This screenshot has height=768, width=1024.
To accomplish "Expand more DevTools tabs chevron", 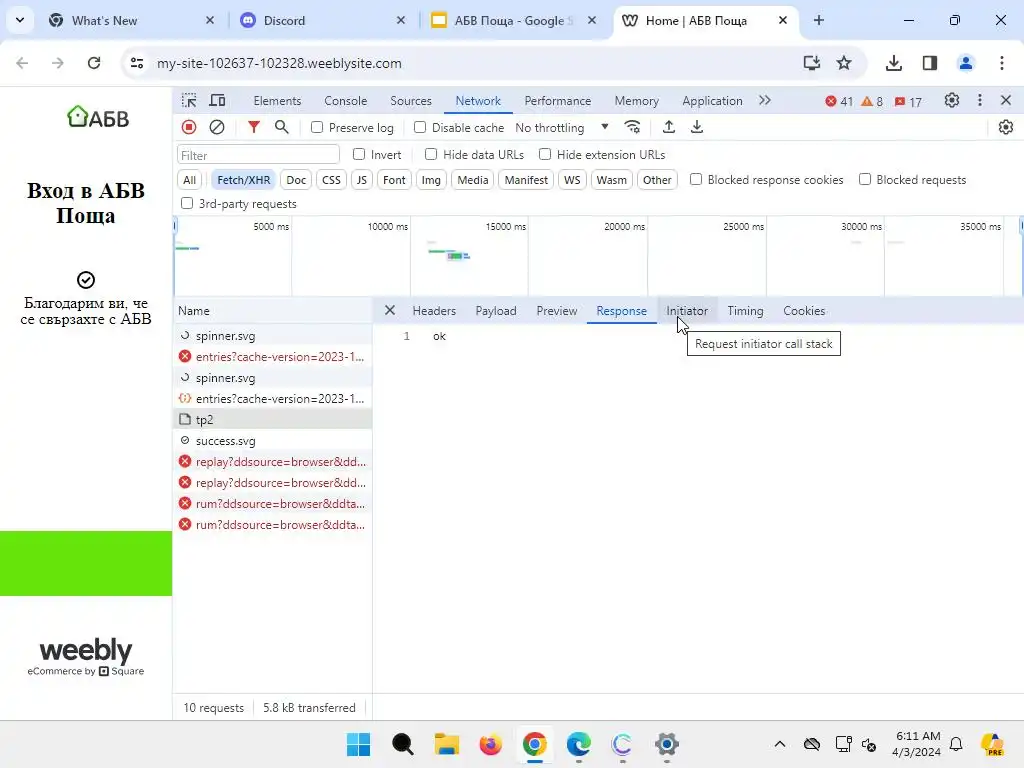I will [x=765, y=101].
